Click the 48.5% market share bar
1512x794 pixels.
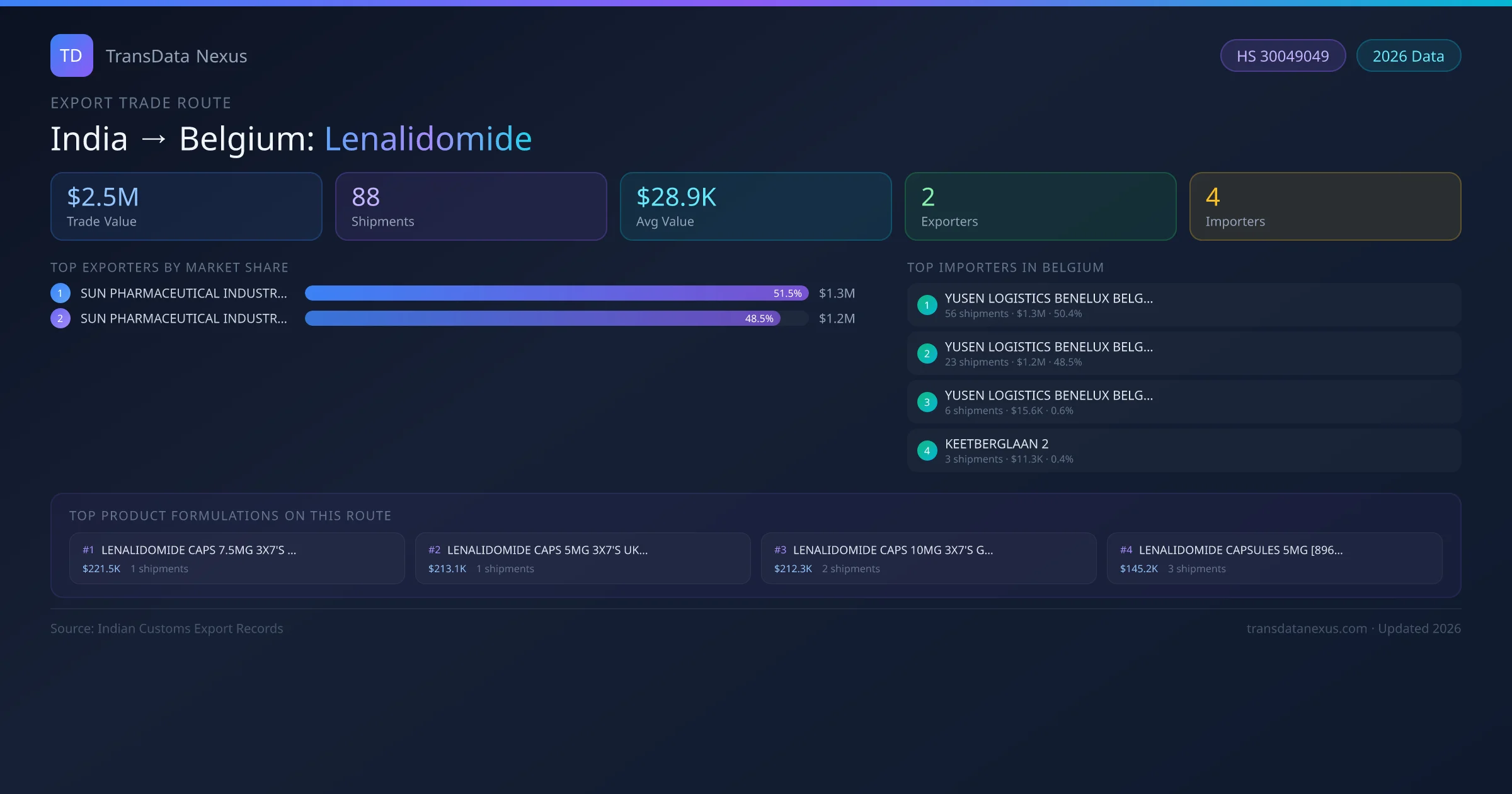542,318
